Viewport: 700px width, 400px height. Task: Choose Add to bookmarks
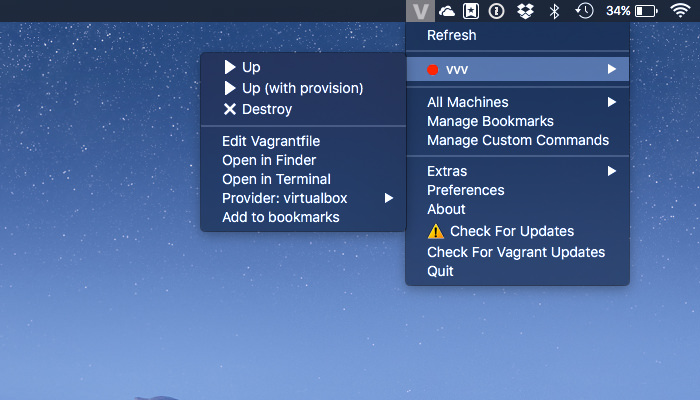pyautogui.click(x=303, y=217)
